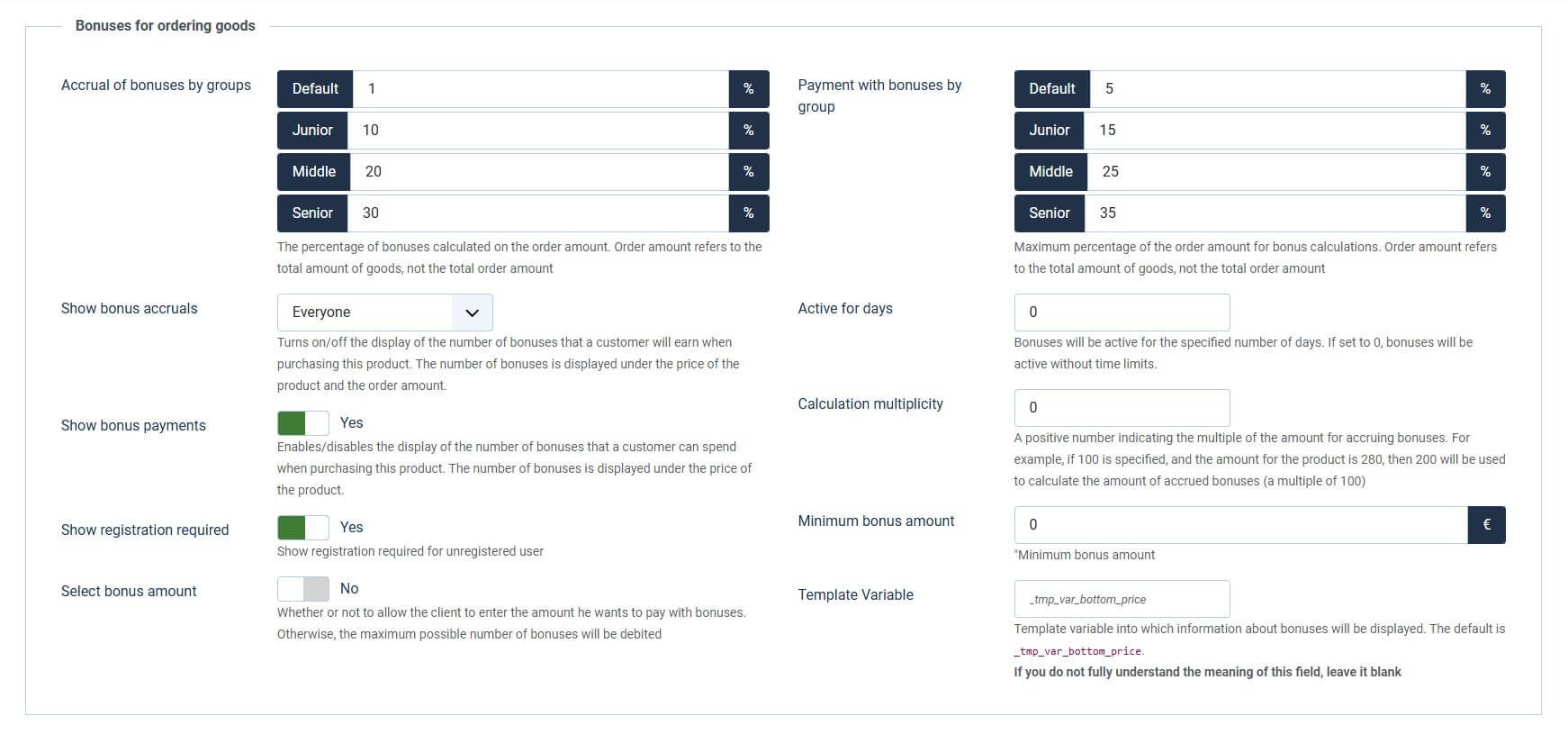1568x734 pixels.
Task: Edit the Senior payment percentage value
Action: (1275, 213)
